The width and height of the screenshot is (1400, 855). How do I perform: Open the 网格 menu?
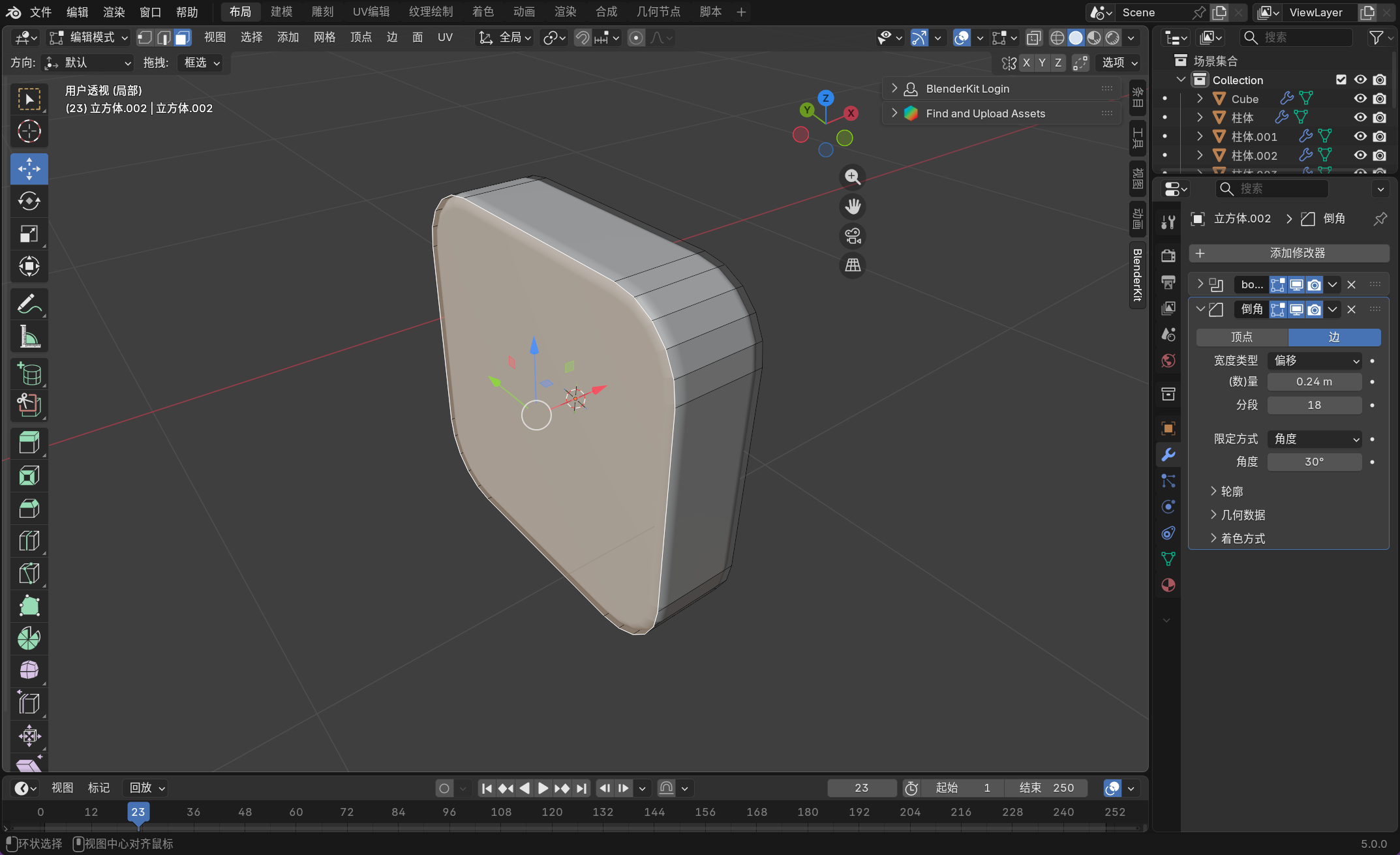tap(324, 37)
